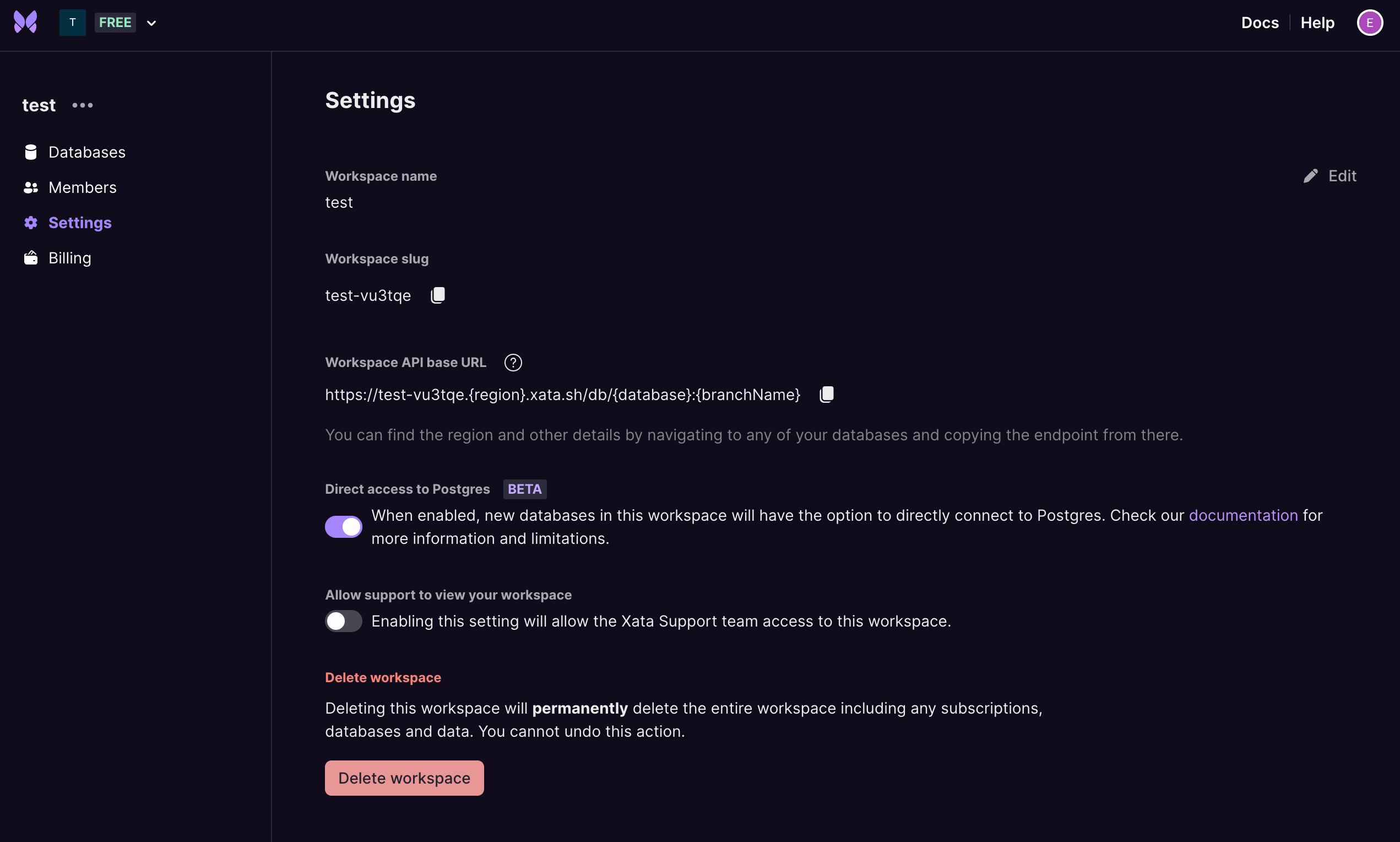The width and height of the screenshot is (1400, 842).
Task: Open the Billing section via wallet icon
Action: tap(31, 257)
